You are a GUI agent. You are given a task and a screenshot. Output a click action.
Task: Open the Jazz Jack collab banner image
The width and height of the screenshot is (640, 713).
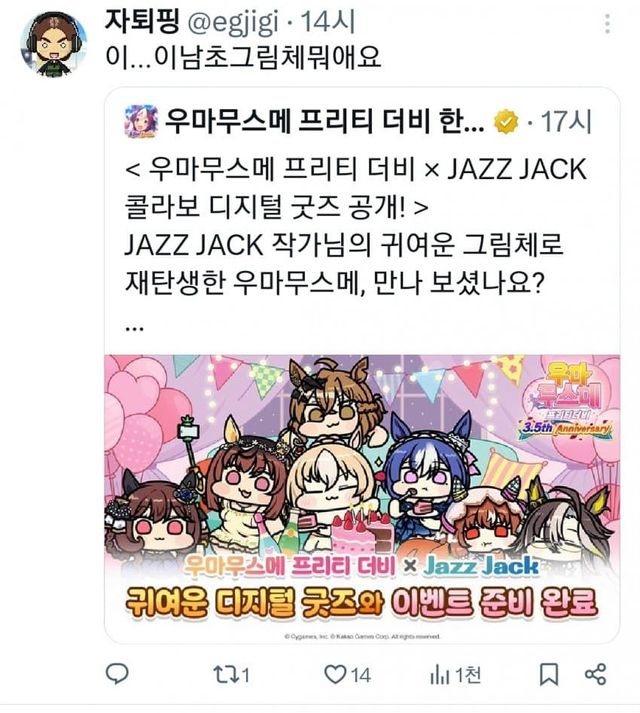click(x=362, y=498)
